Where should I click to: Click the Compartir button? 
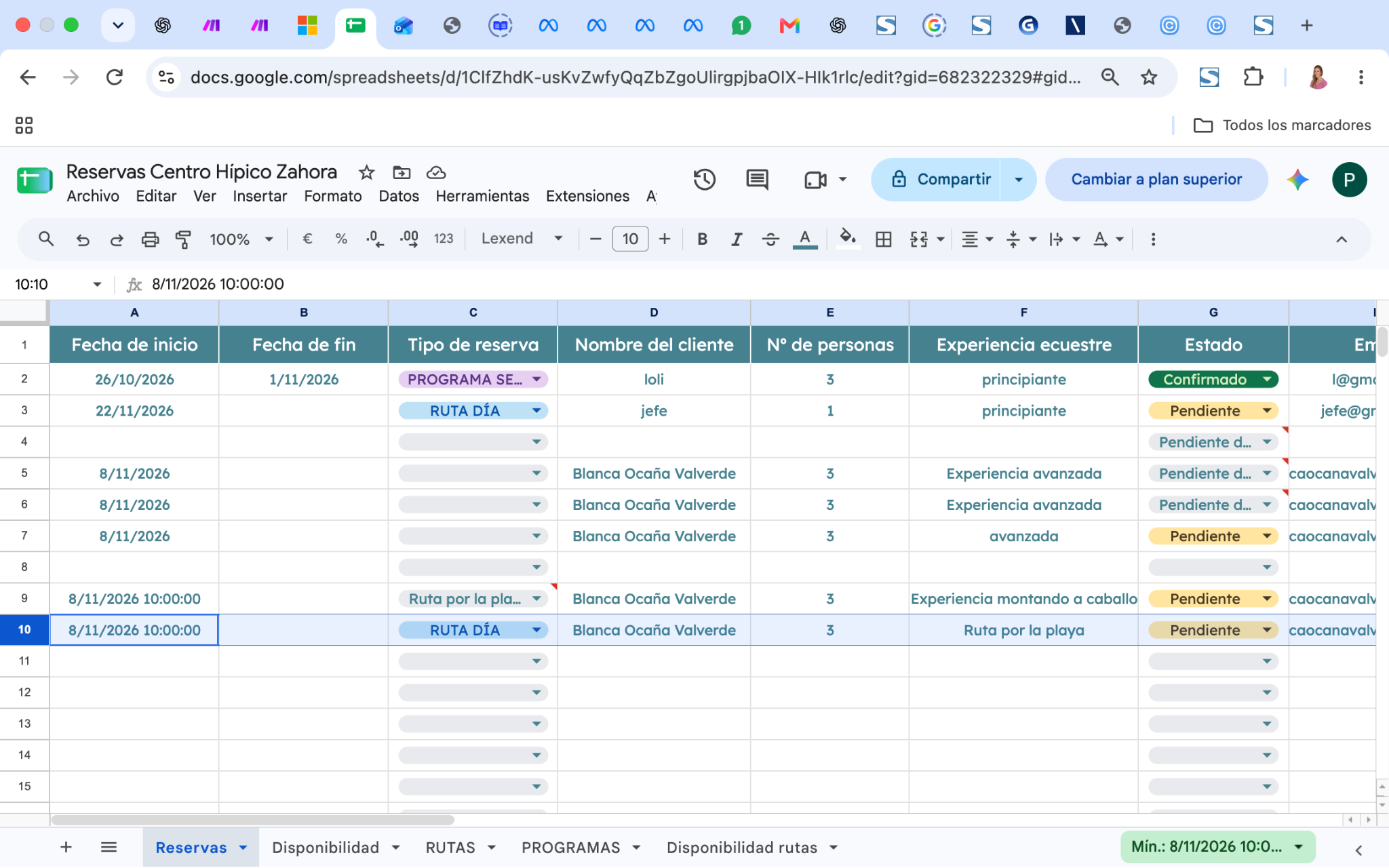[x=936, y=180]
